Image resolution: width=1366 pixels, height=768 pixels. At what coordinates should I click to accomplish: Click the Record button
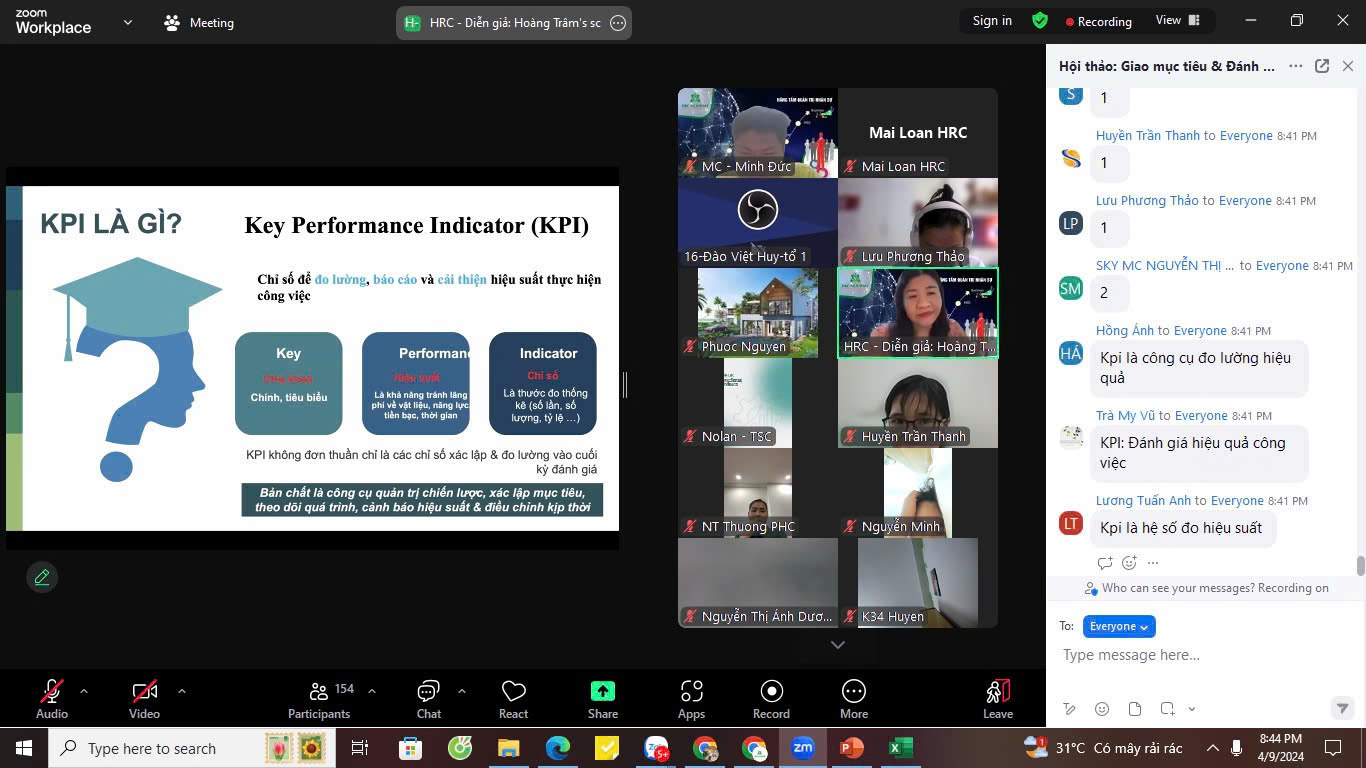coord(771,698)
